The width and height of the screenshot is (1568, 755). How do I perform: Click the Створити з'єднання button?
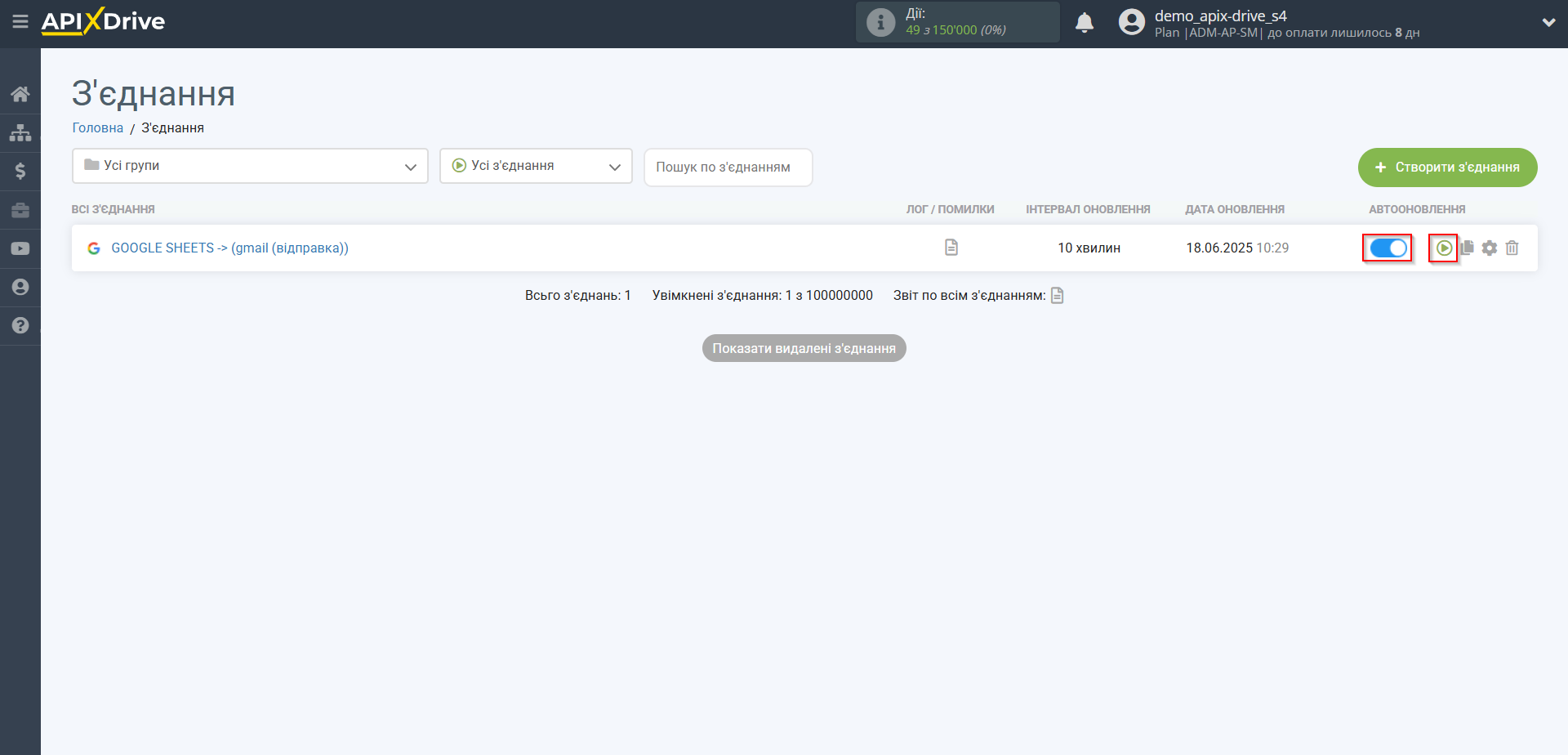(1448, 167)
